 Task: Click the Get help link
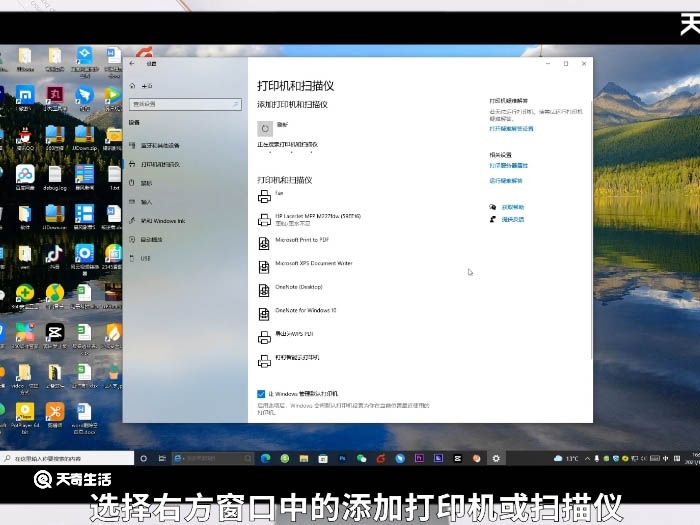513,207
